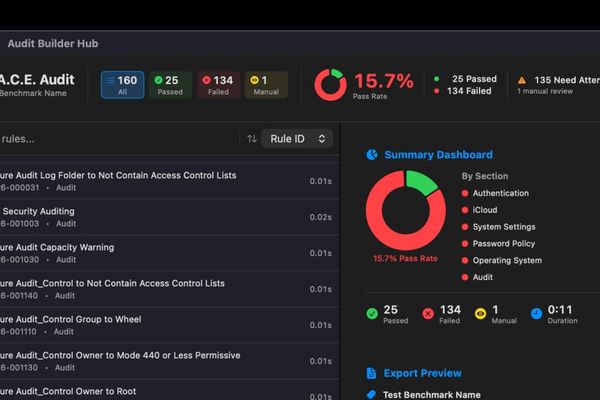Click the Summary Dashboard heading
This screenshot has height=400, width=600.
pyautogui.click(x=439, y=155)
